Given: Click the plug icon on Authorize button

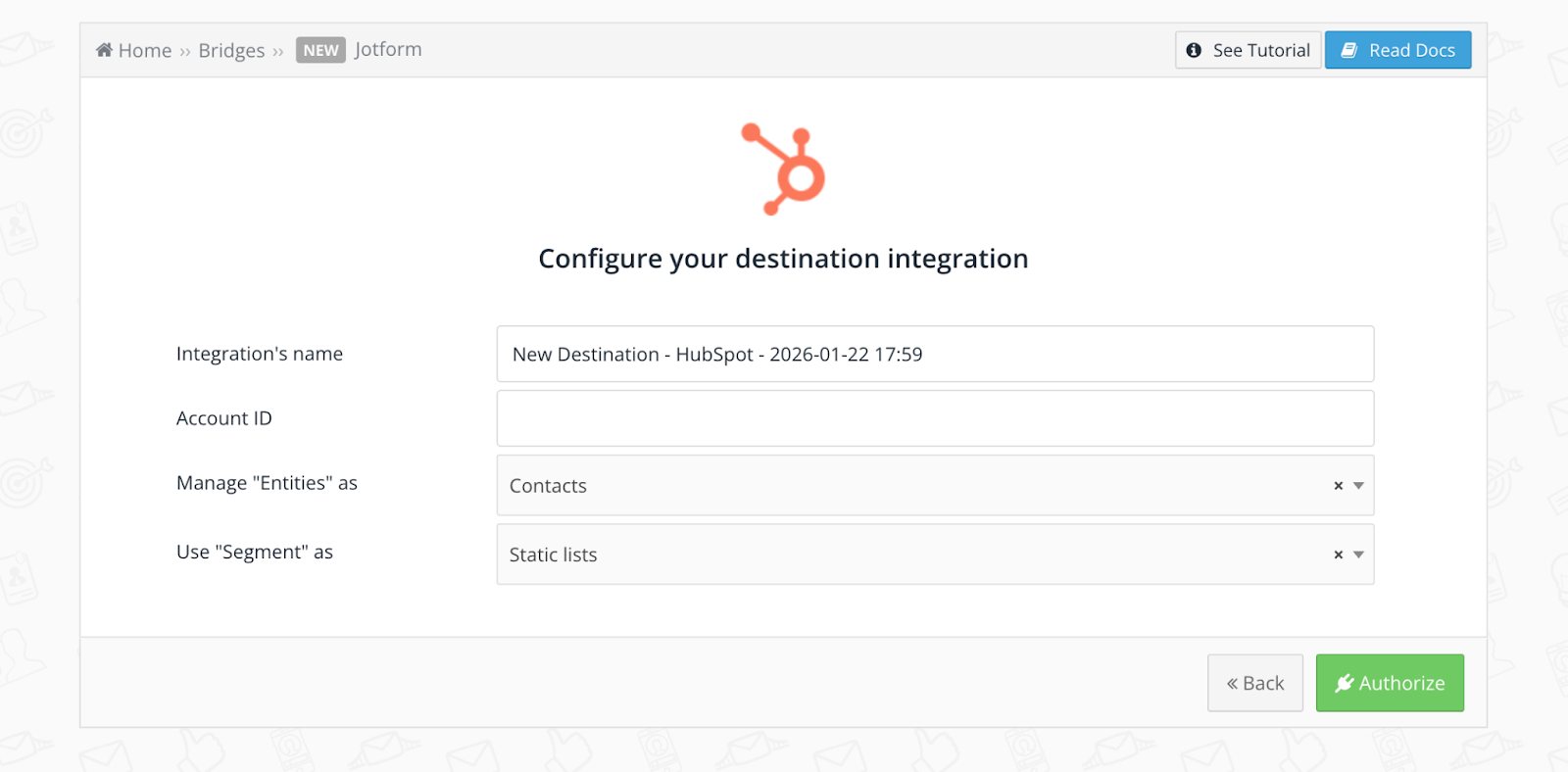Looking at the screenshot, I should [x=1344, y=683].
